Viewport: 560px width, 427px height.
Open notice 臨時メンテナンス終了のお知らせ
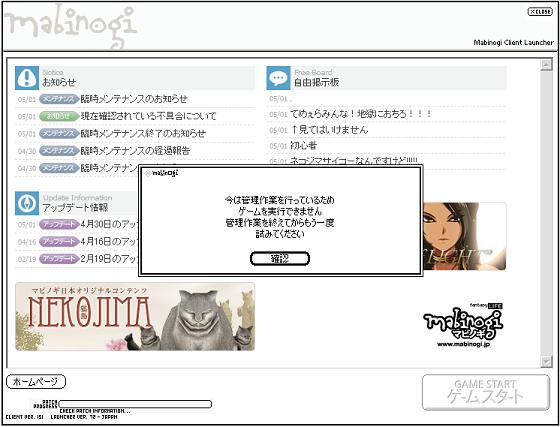143,133
